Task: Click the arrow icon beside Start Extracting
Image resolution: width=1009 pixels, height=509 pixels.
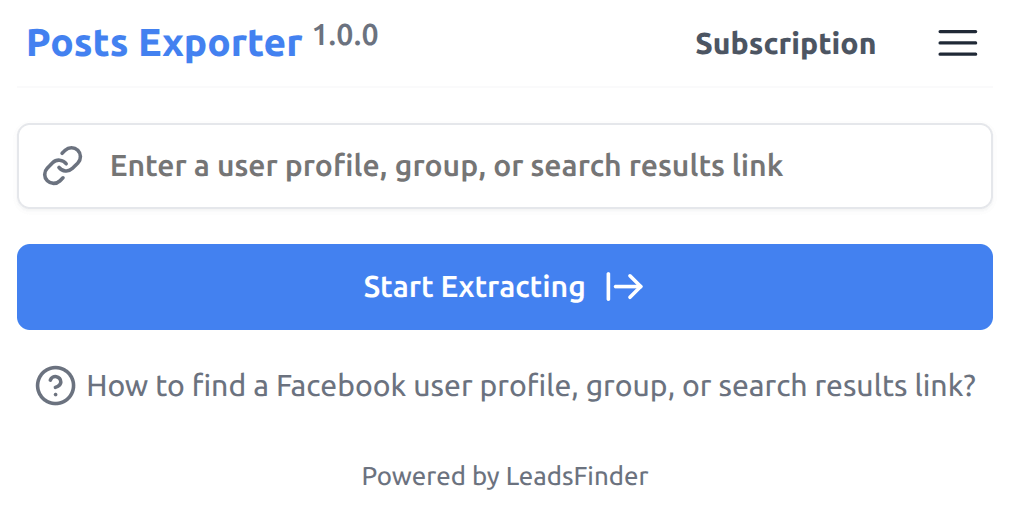Action: pyautogui.click(x=625, y=288)
